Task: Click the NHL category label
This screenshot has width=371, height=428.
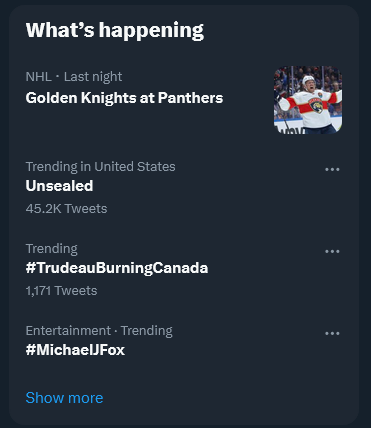Action: point(39,77)
